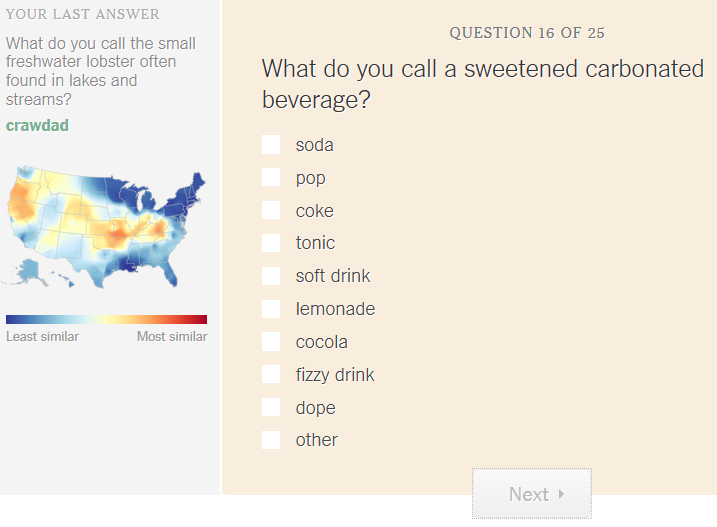Select the other checkbox
The width and height of the screenshot is (717, 527).
[271, 440]
